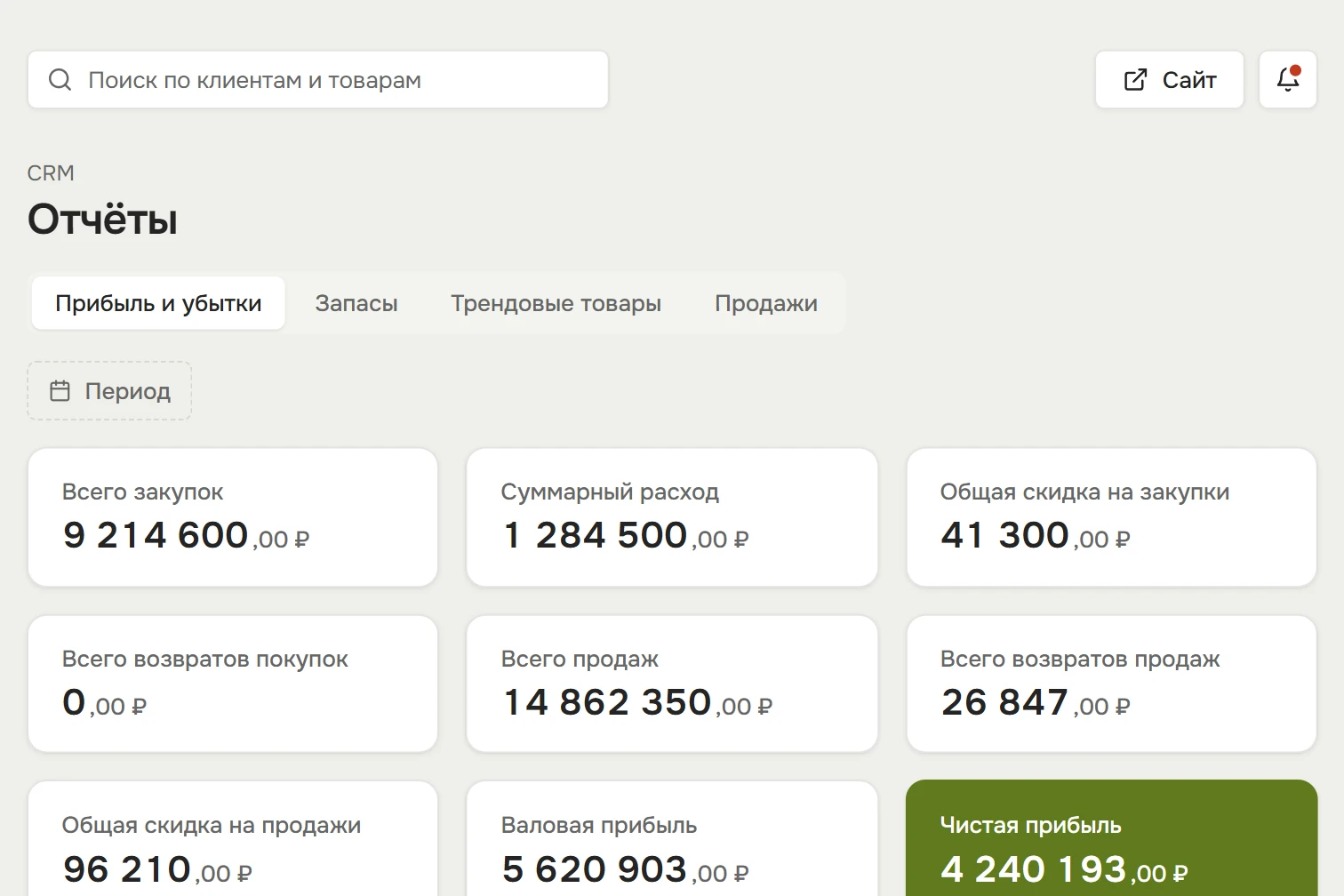Go to the Продажи tab
The height and width of the screenshot is (896, 1344).
click(766, 303)
